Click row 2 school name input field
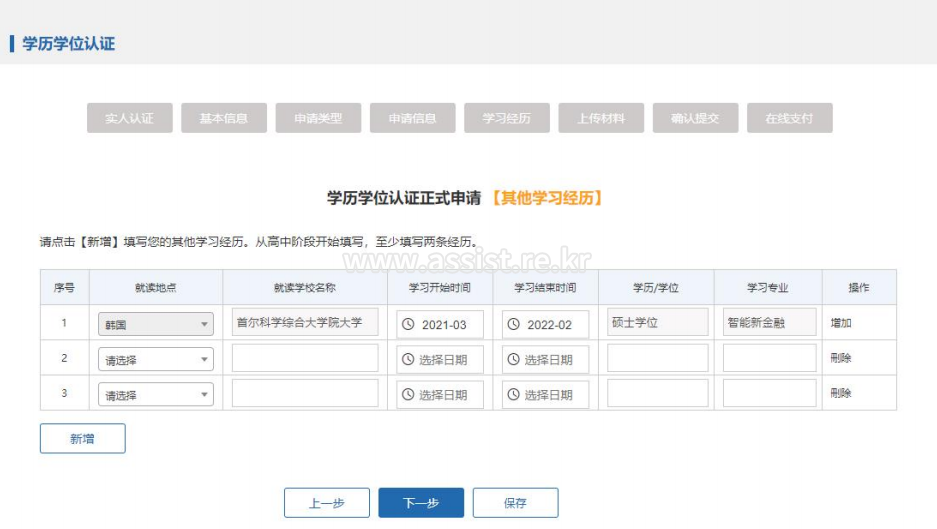Viewport: 937px width, 529px height. [x=305, y=359]
